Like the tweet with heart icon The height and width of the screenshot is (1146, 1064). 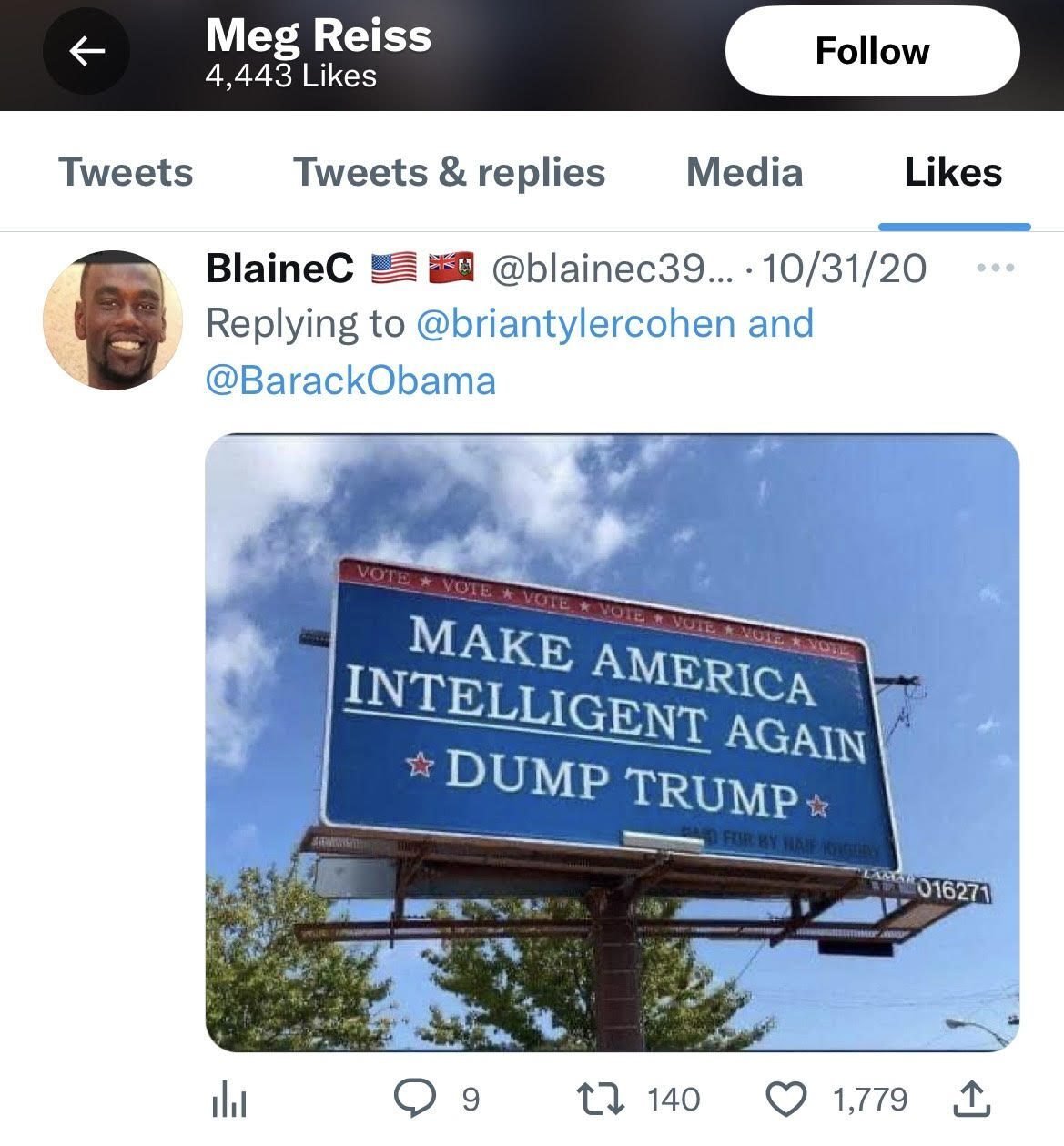[787, 1099]
